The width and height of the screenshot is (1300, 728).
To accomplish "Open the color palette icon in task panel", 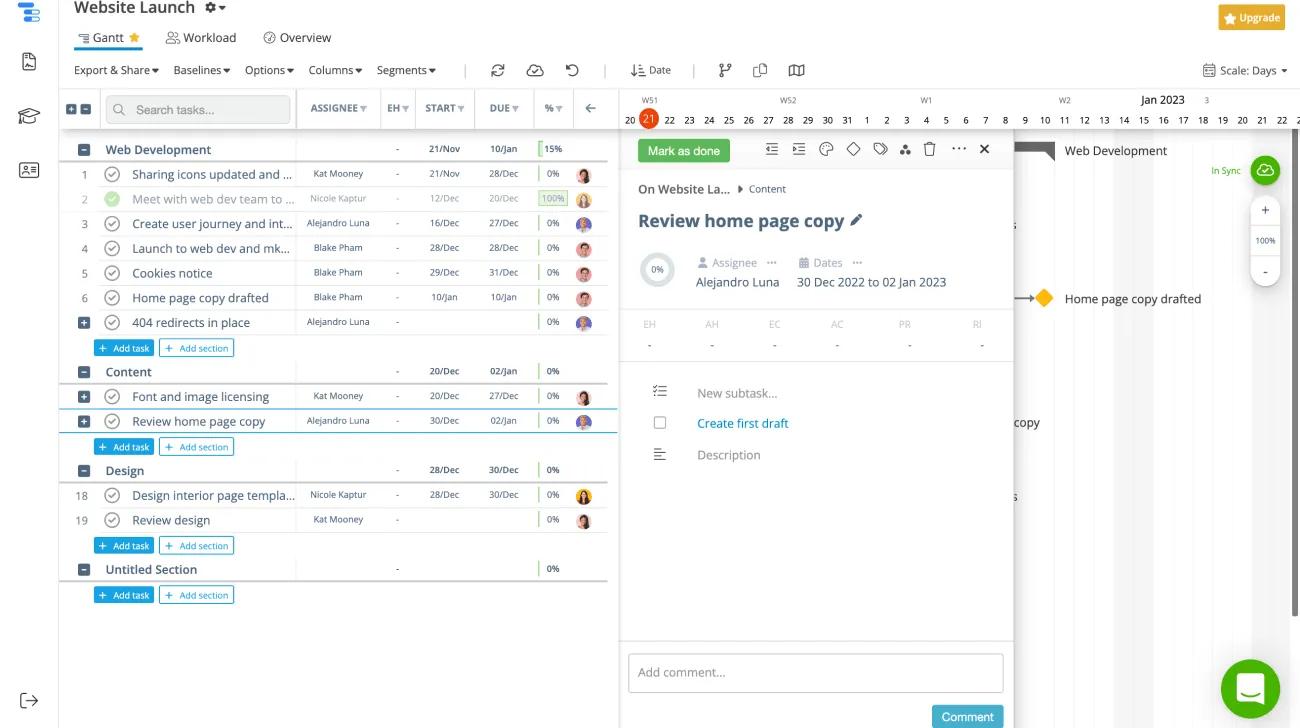I will (826, 149).
